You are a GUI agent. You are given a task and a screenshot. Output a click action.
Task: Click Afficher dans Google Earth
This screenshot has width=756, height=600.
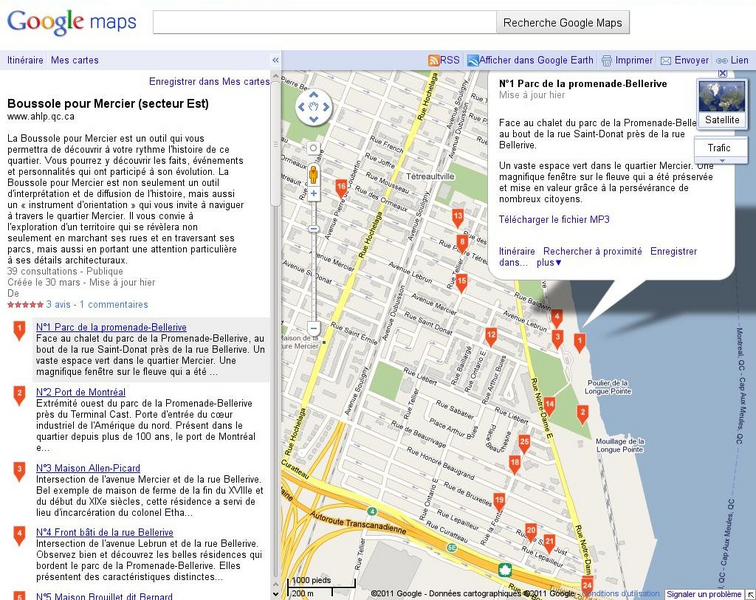pyautogui.click(x=530, y=60)
